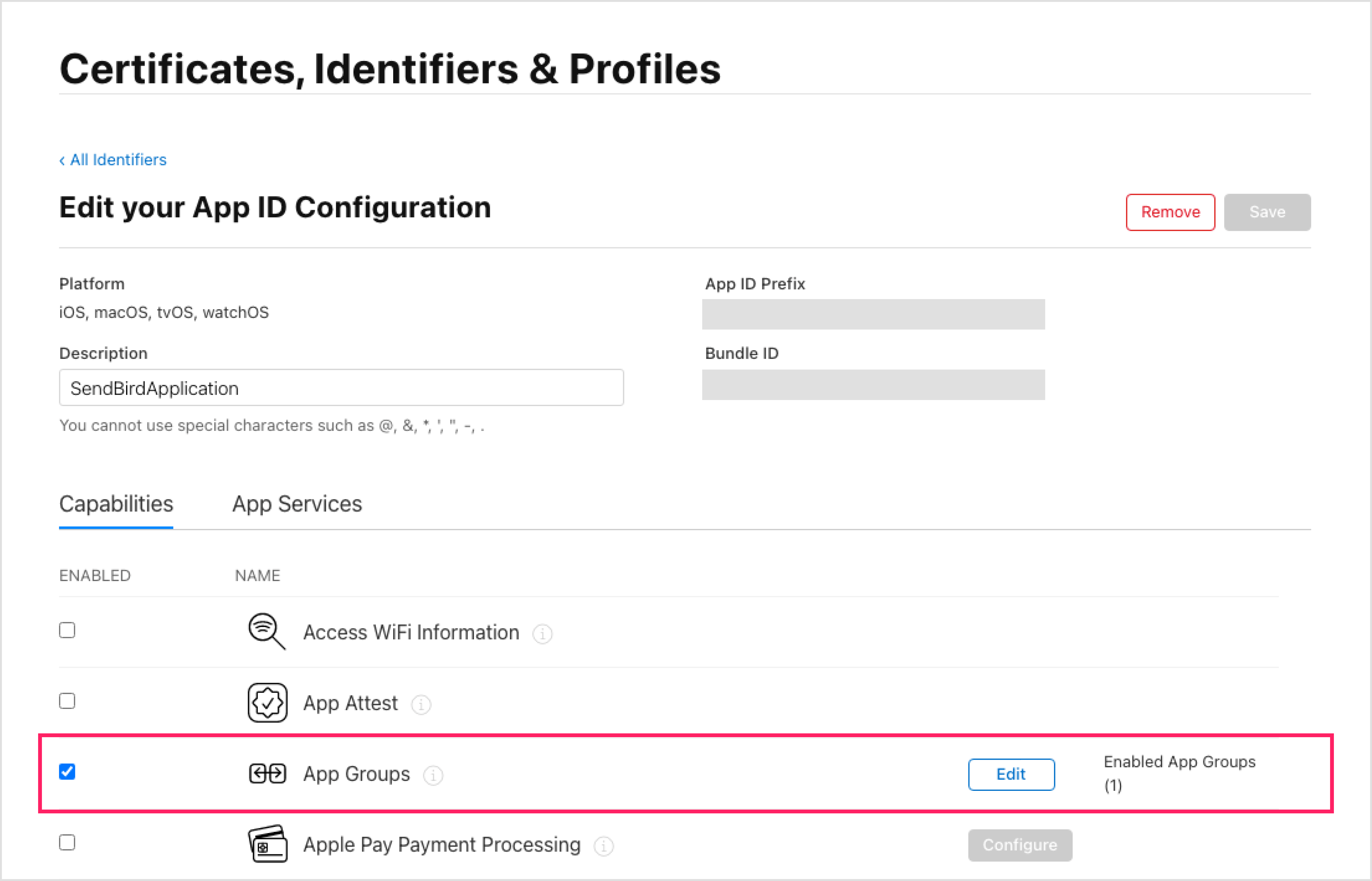Viewport: 1372px width, 881px height.
Task: Click the 'Access WiFi Information' capability name
Action: (411, 632)
